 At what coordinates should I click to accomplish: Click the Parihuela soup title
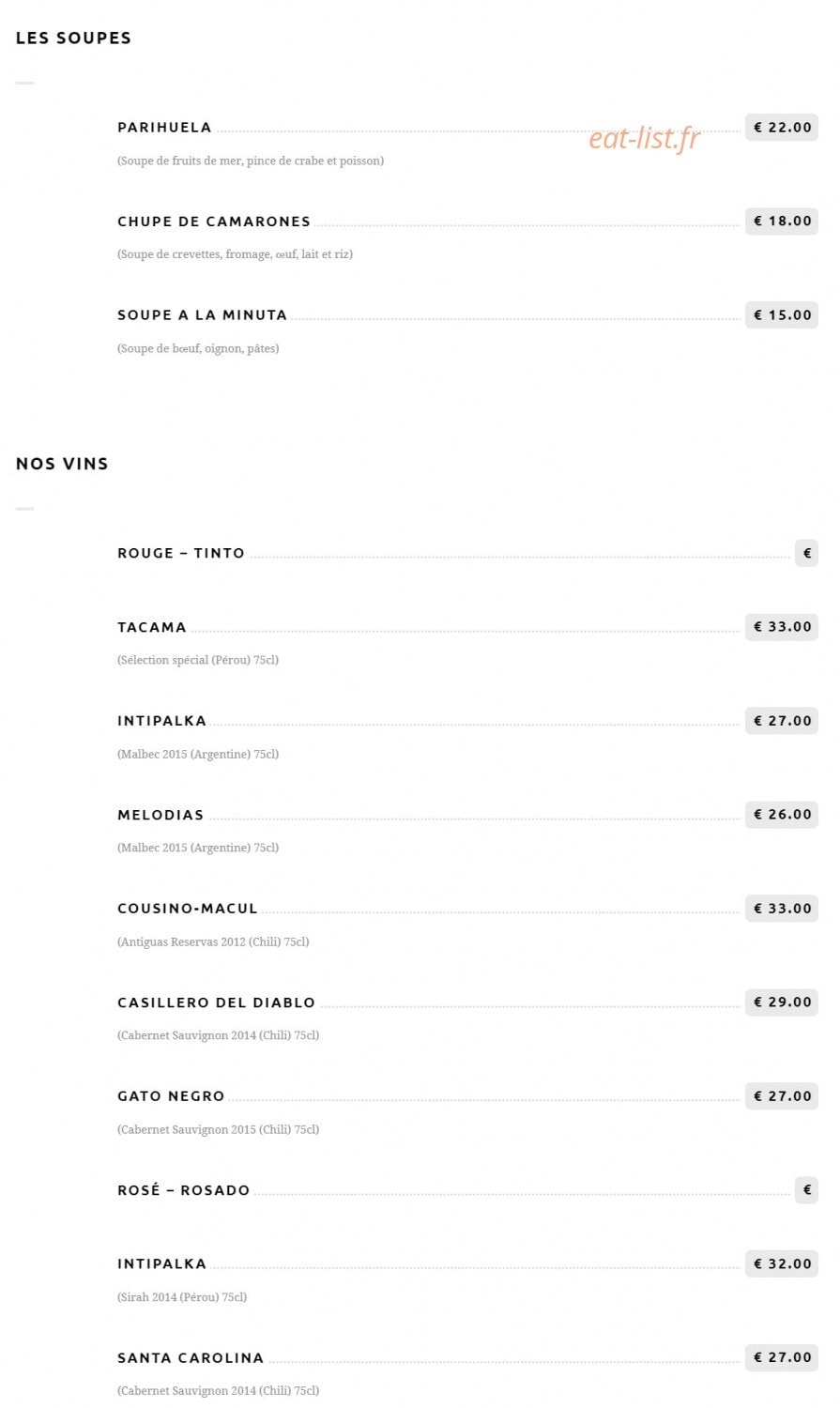pos(164,128)
